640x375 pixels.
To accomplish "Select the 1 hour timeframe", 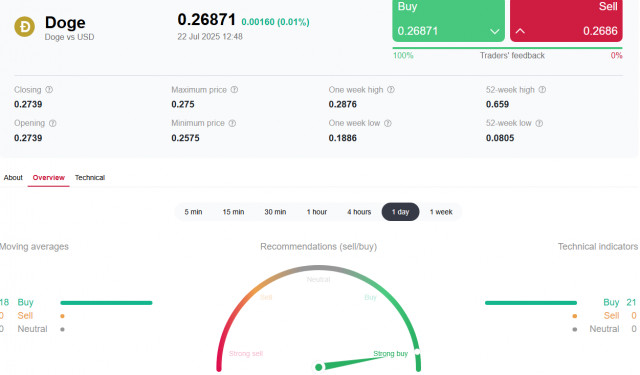I will click(x=317, y=212).
